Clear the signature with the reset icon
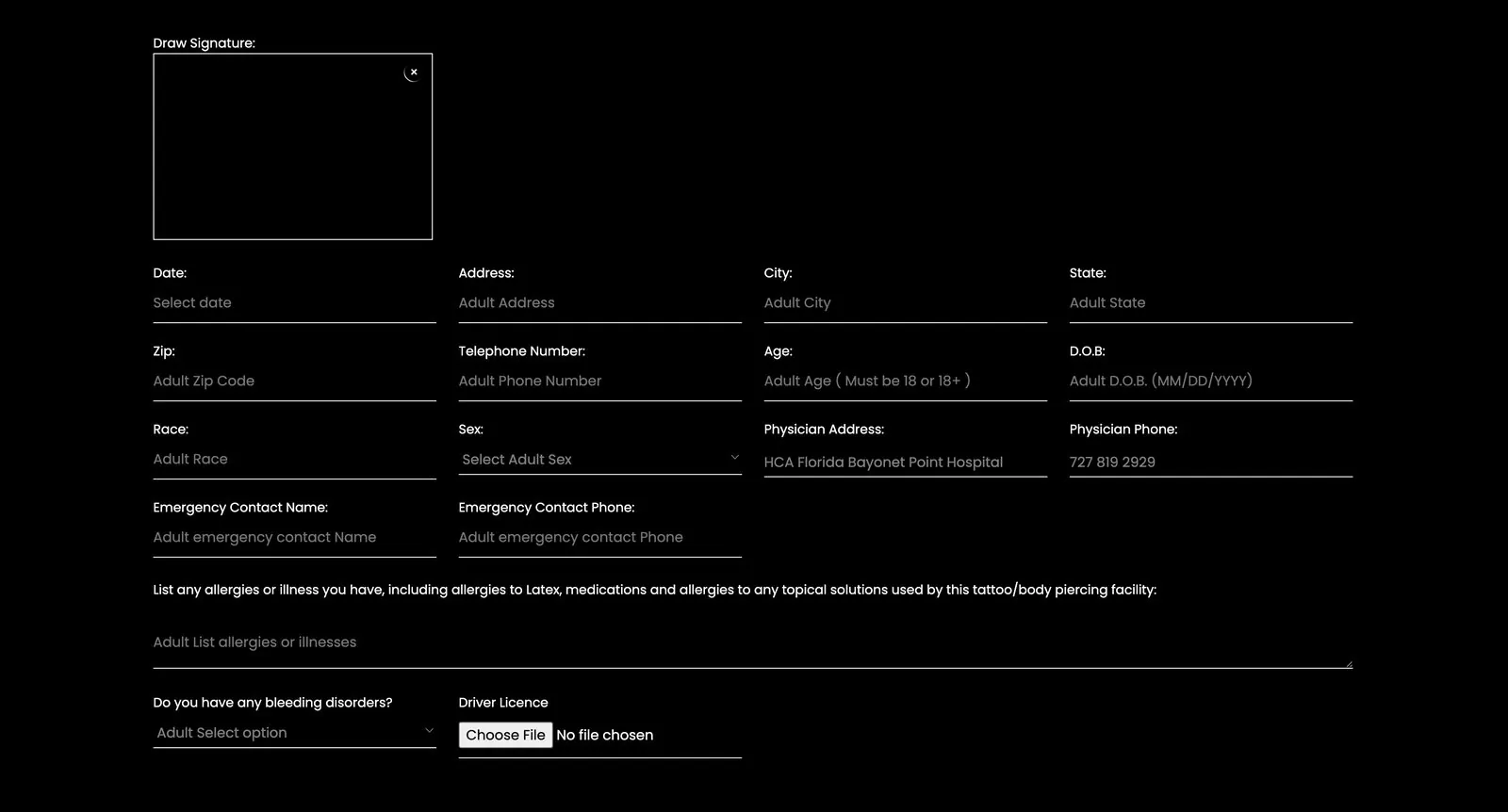Screen dimensions: 1508x812 point(413,73)
